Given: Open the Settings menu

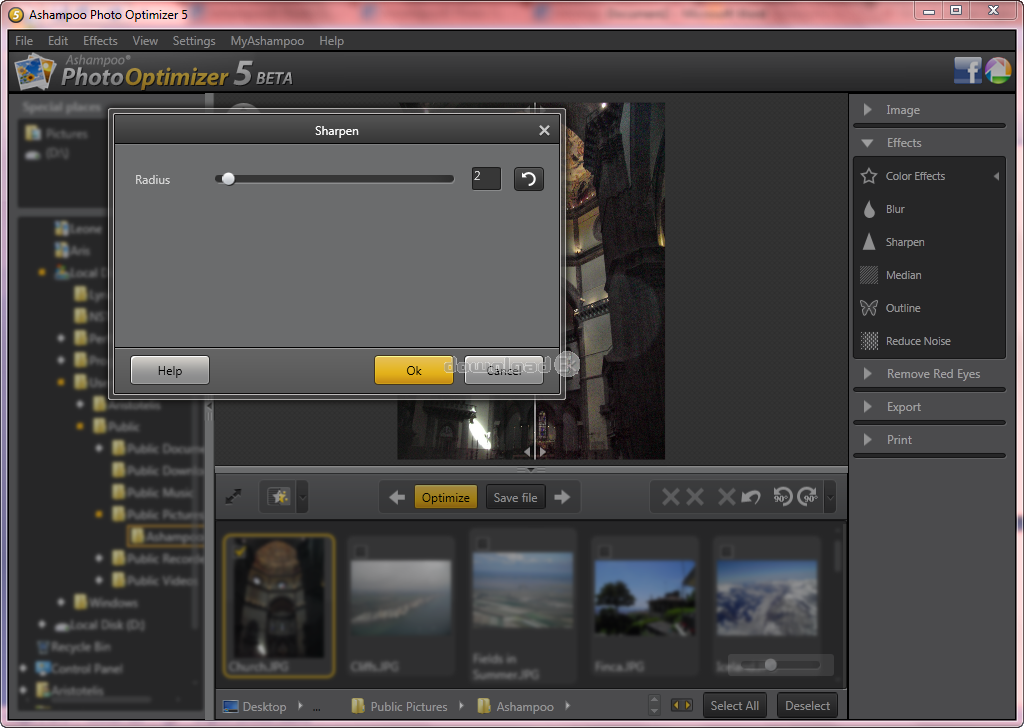Looking at the screenshot, I should [x=194, y=40].
